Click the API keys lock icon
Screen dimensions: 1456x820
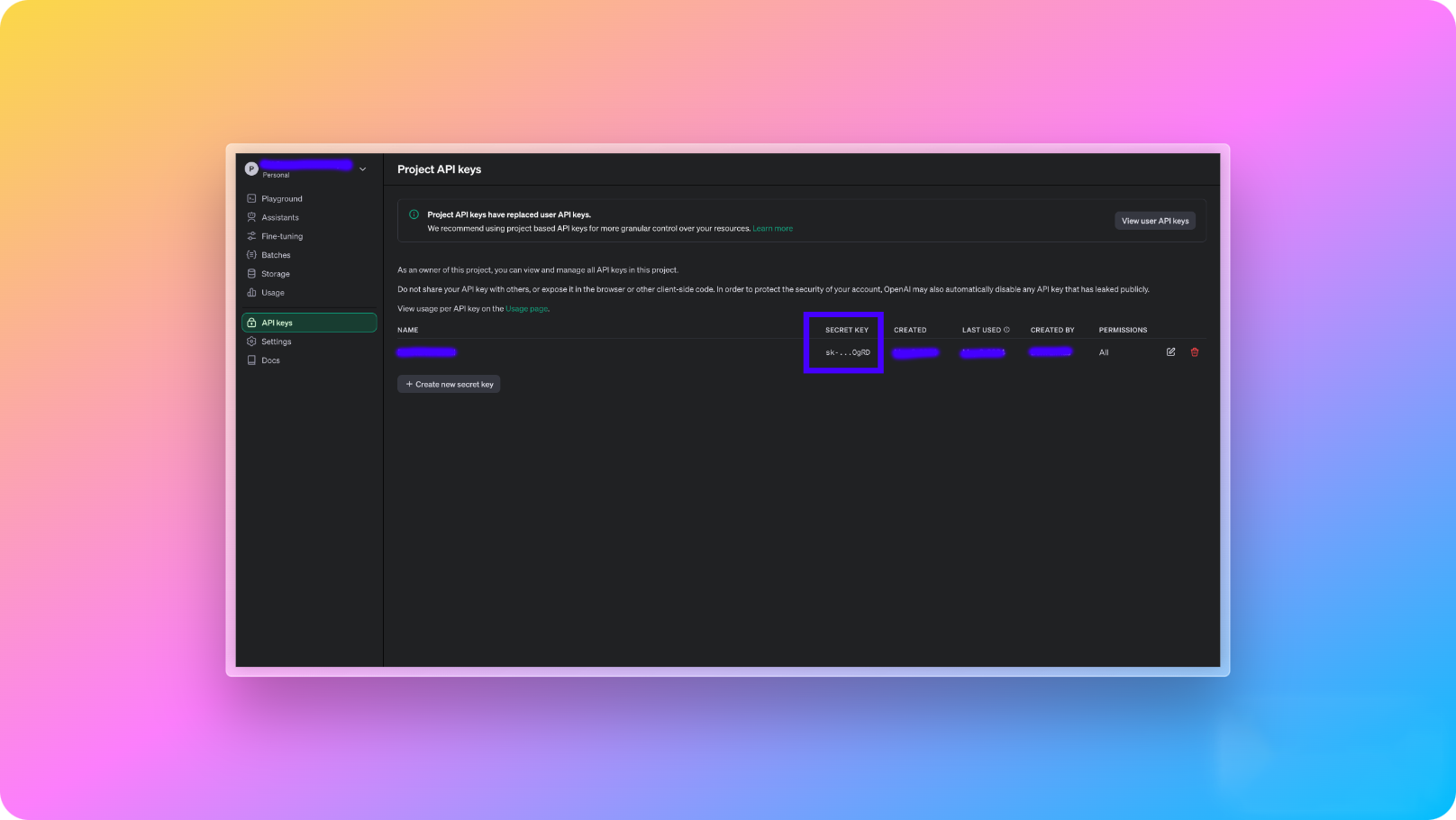tap(251, 323)
